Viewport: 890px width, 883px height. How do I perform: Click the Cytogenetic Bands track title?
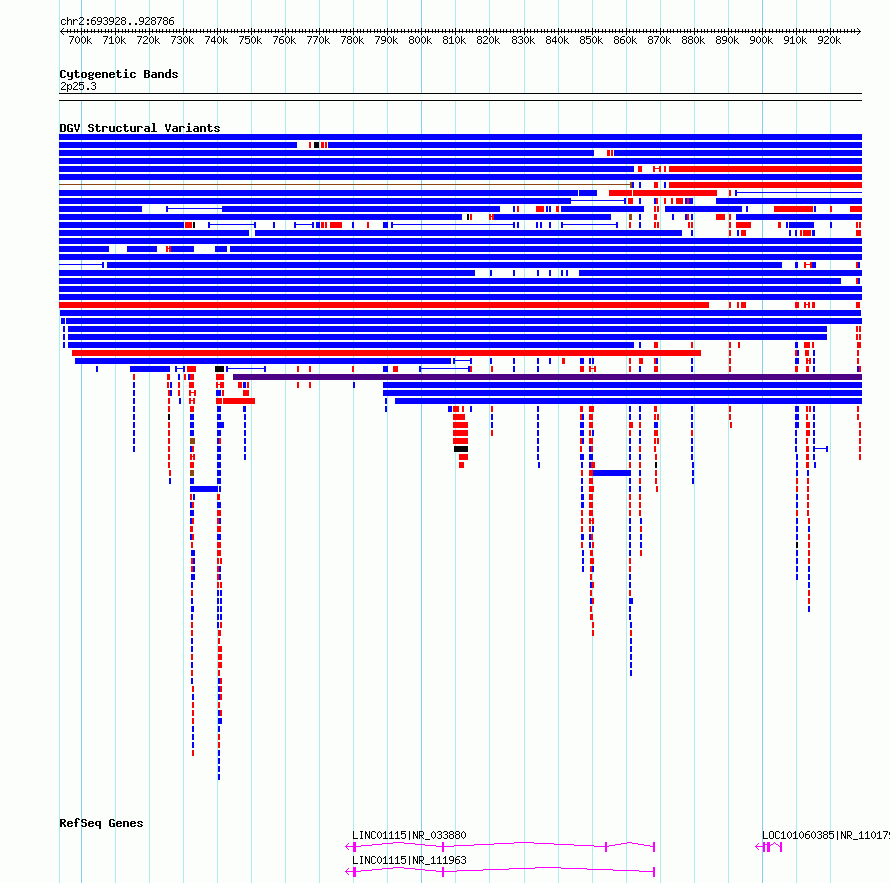coord(119,74)
